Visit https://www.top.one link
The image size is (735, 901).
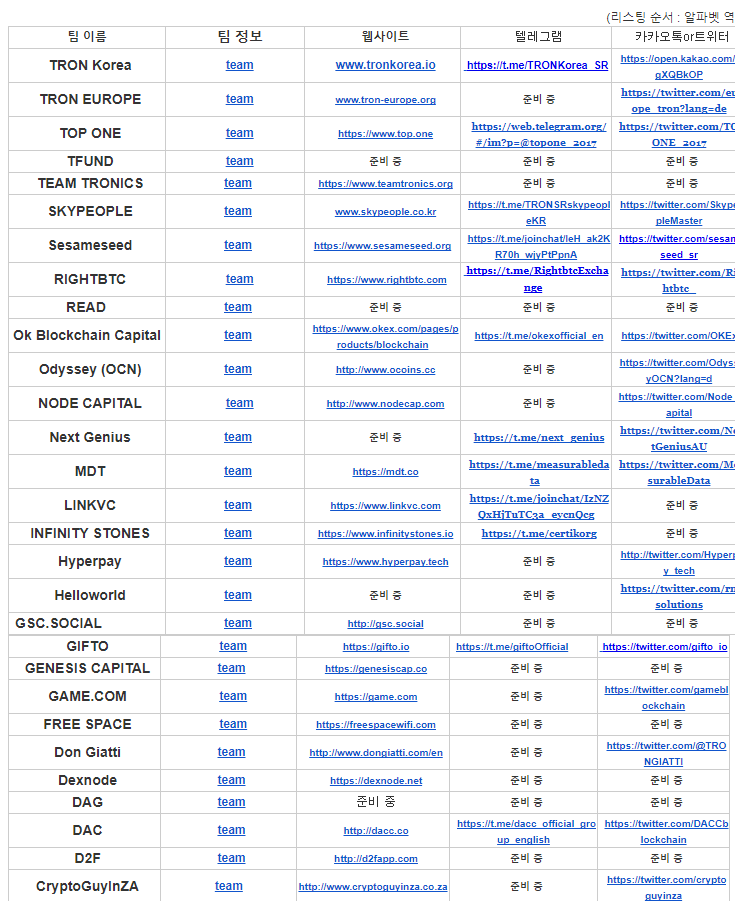(386, 133)
